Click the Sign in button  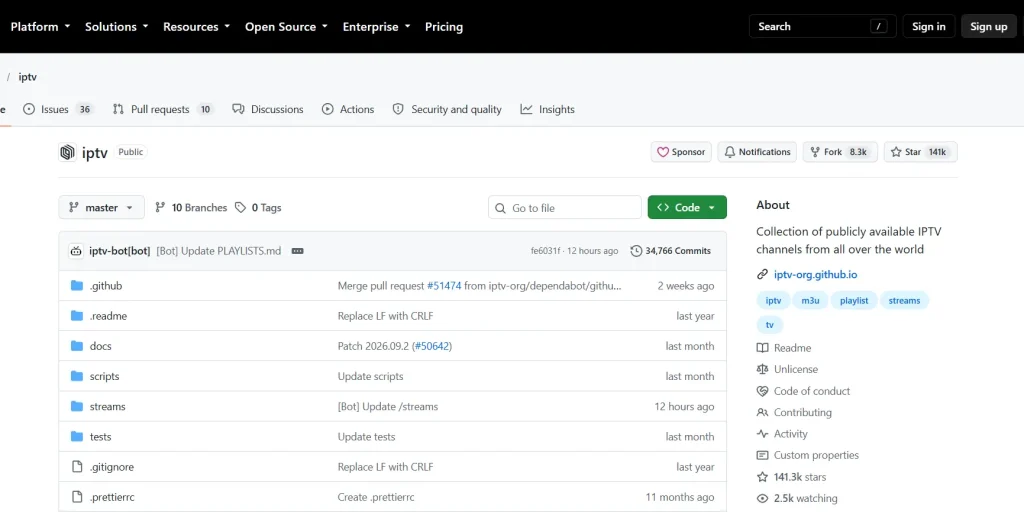(929, 27)
